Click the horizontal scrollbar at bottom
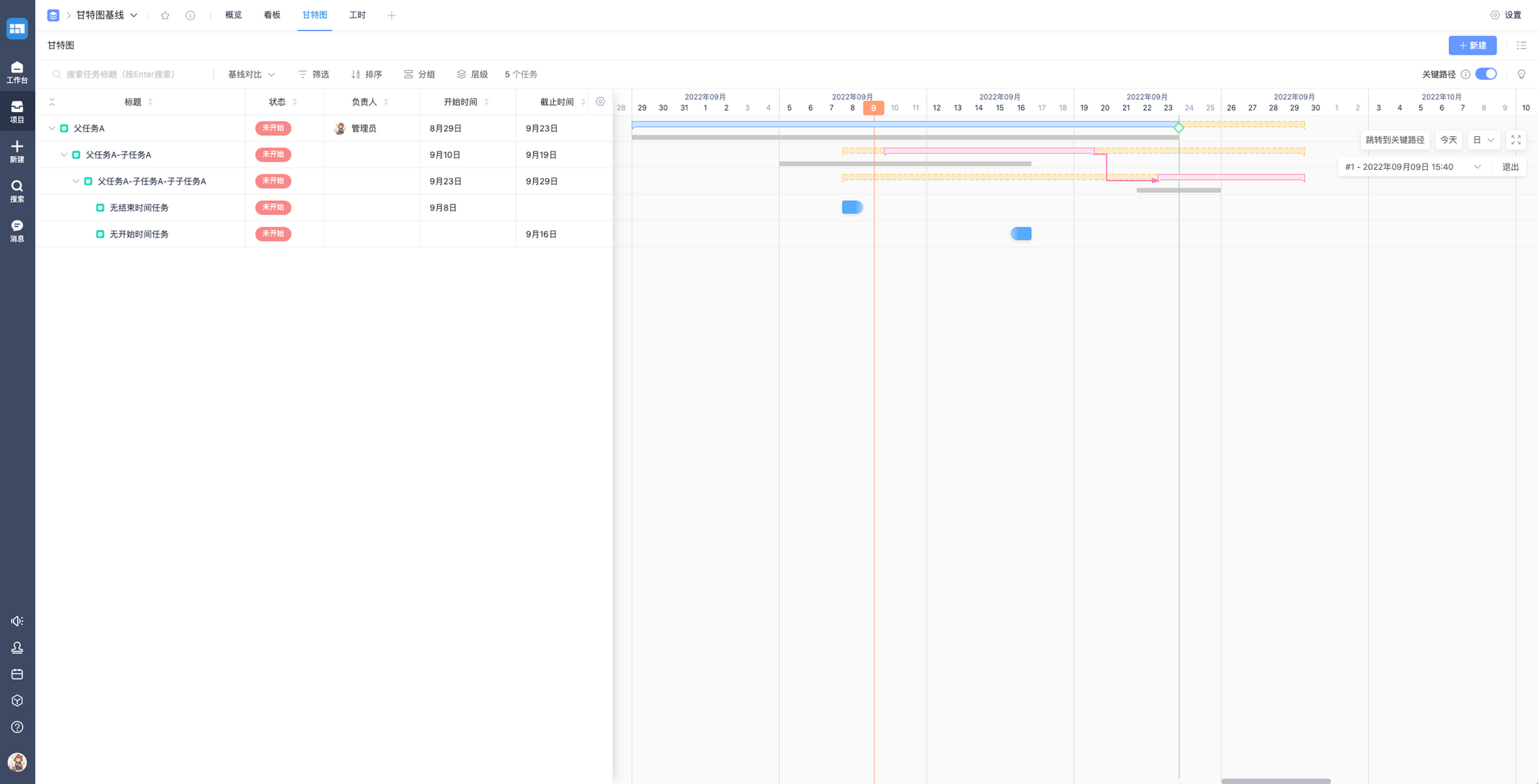This screenshot has width=1538, height=784. click(x=1275, y=781)
